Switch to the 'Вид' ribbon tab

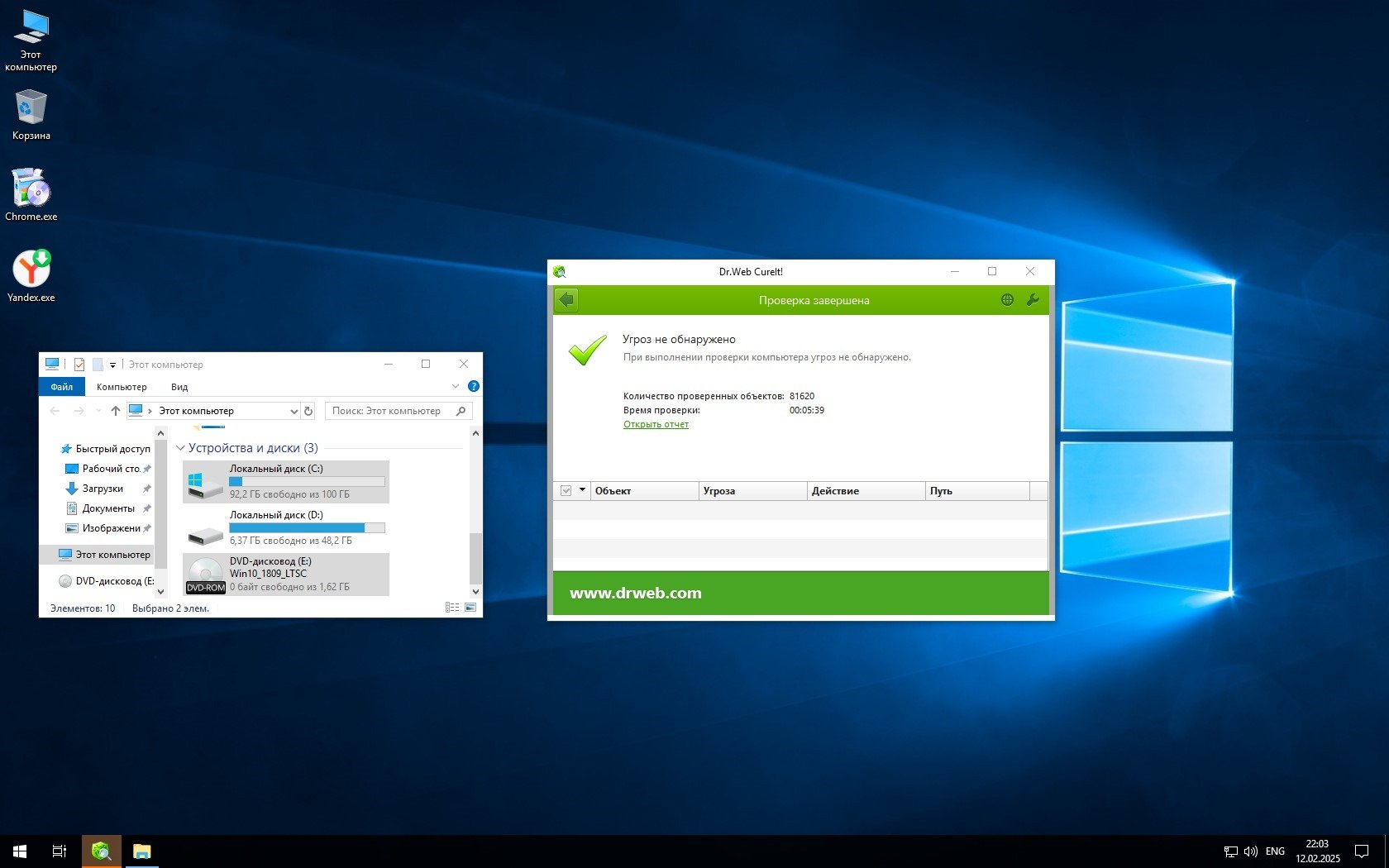click(x=179, y=387)
